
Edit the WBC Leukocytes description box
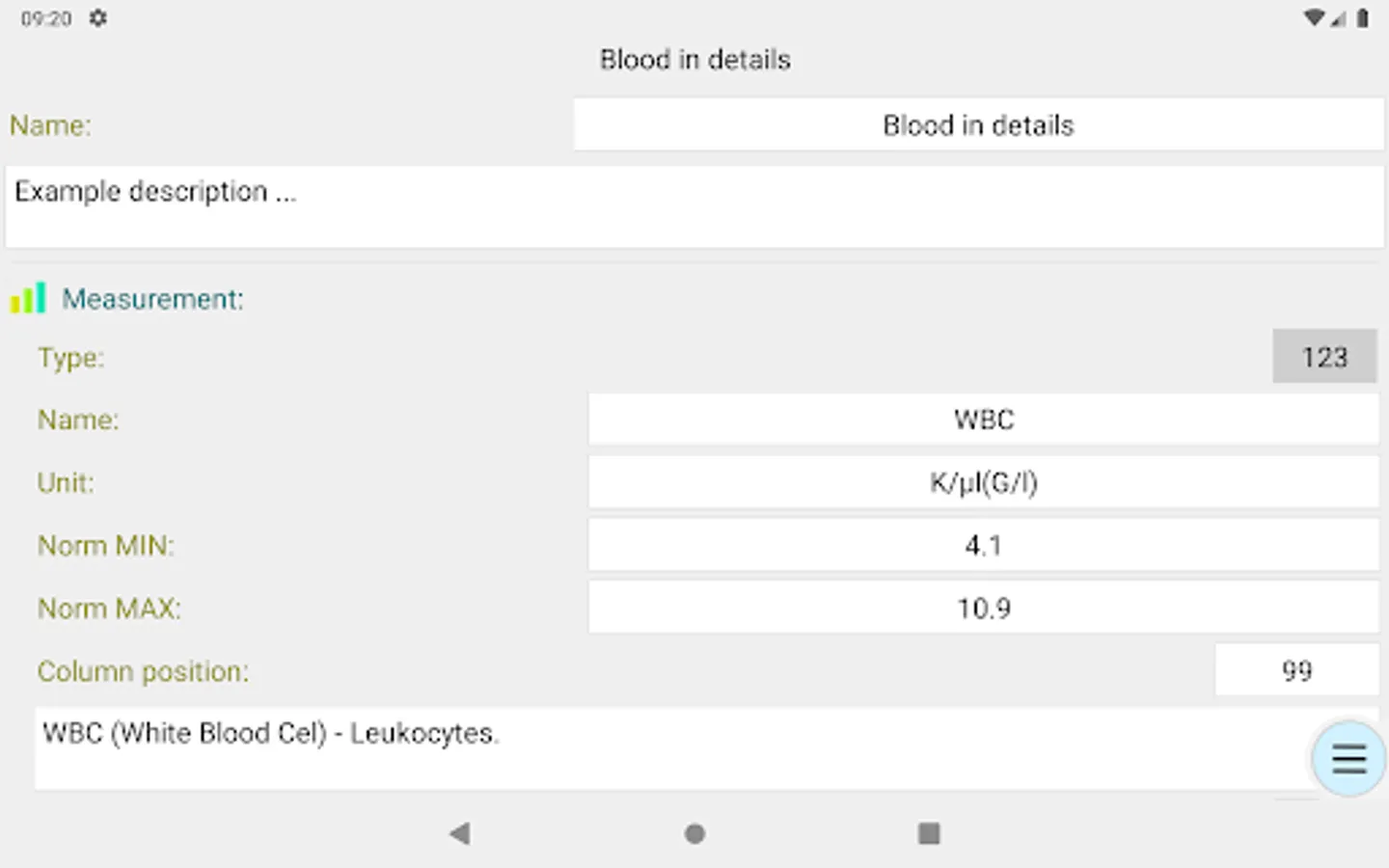point(666,749)
